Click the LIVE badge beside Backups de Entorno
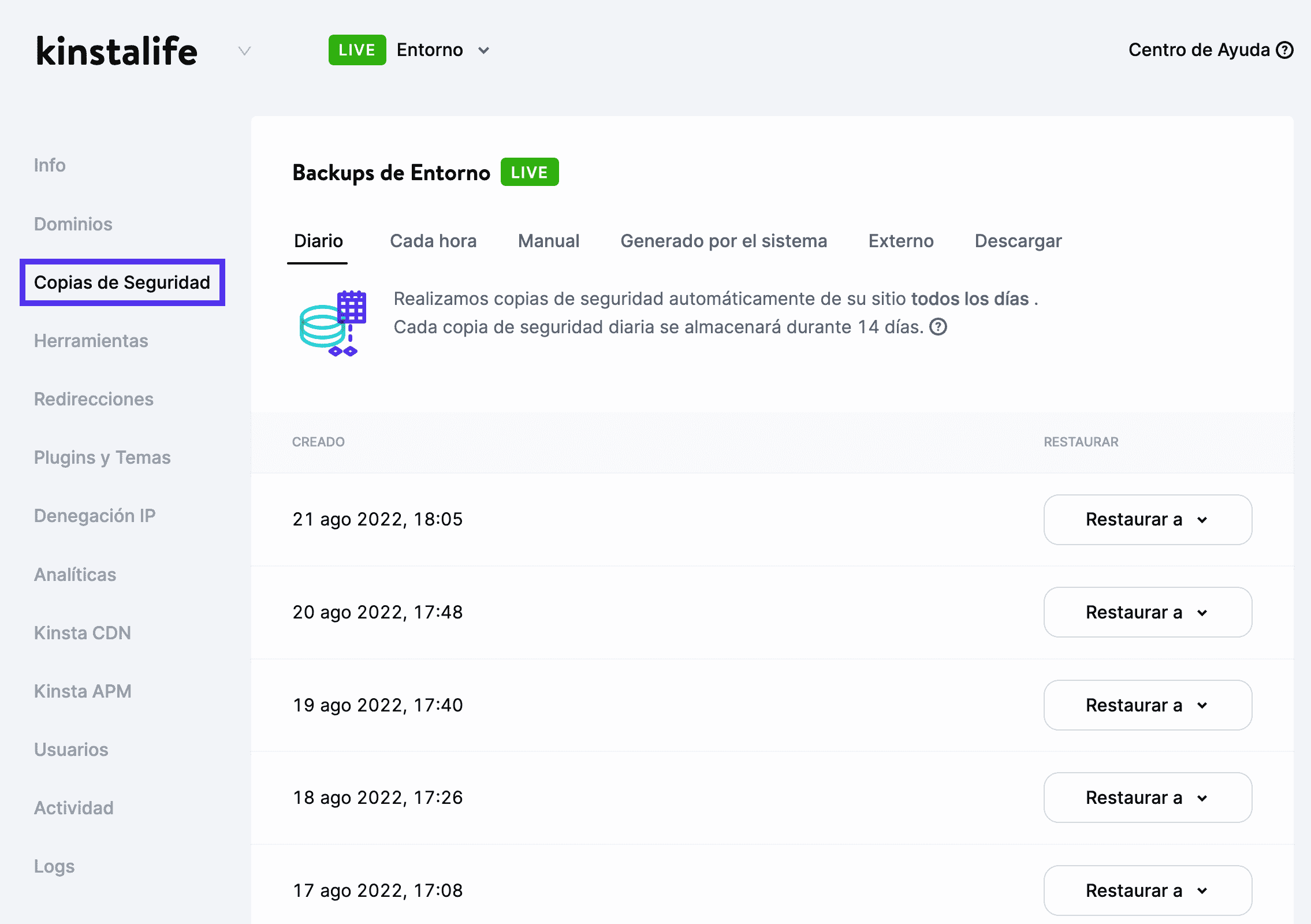1311x924 pixels. (x=529, y=172)
